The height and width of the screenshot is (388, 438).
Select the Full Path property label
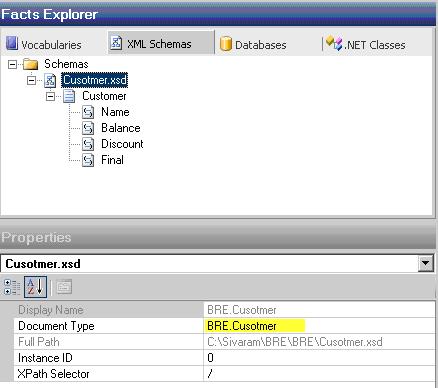(39, 342)
